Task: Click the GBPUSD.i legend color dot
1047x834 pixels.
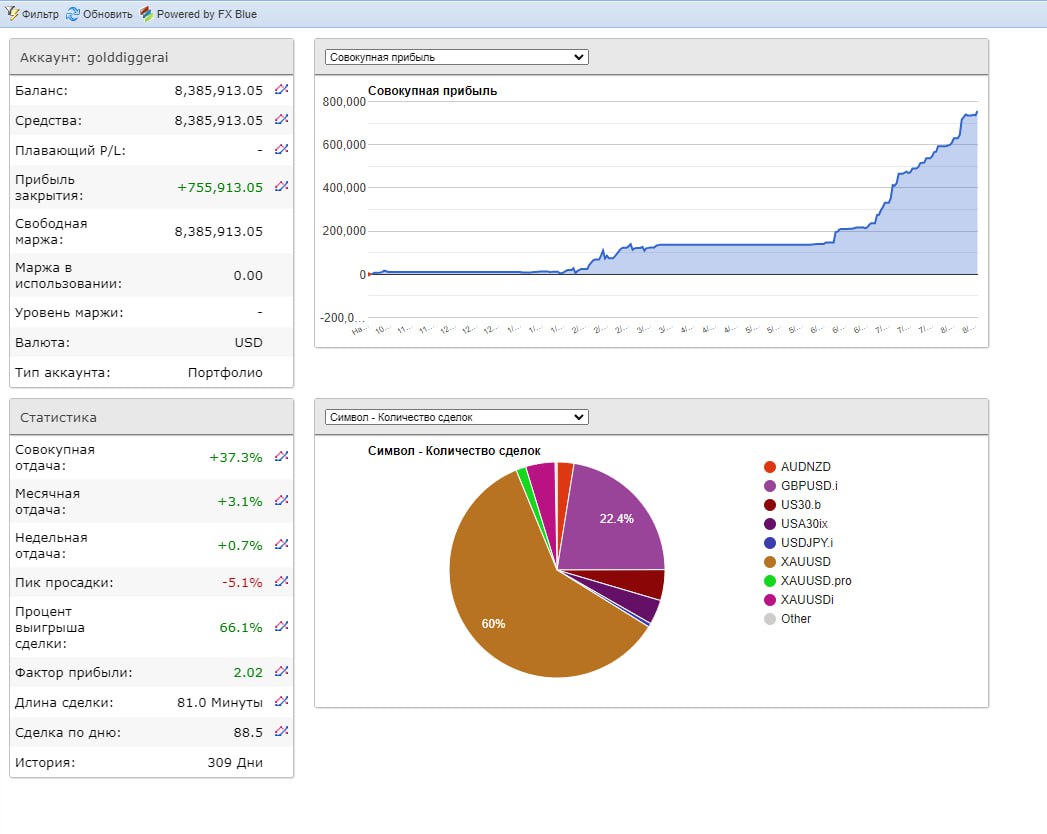Action: click(770, 486)
